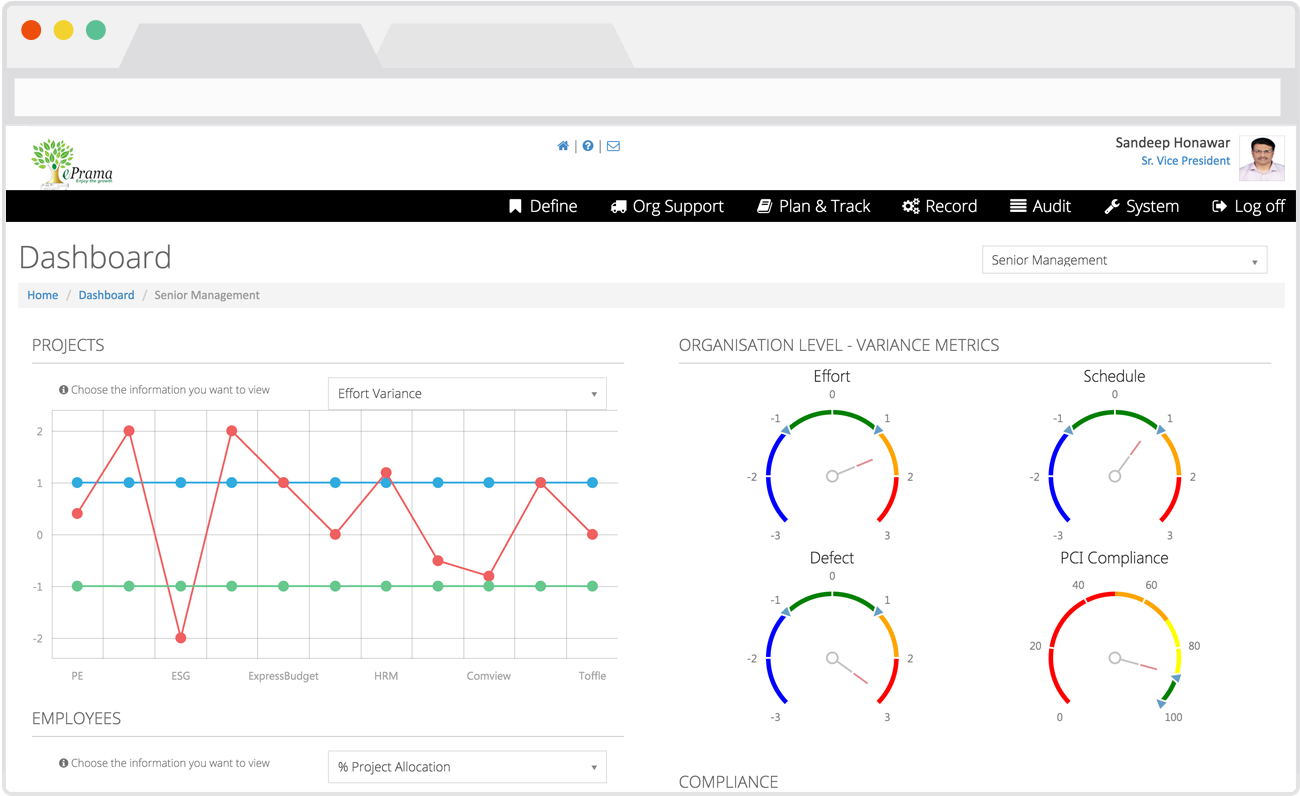The width and height of the screenshot is (1300, 796).
Task: Click the envelope mail icon
Action: [x=613, y=146]
